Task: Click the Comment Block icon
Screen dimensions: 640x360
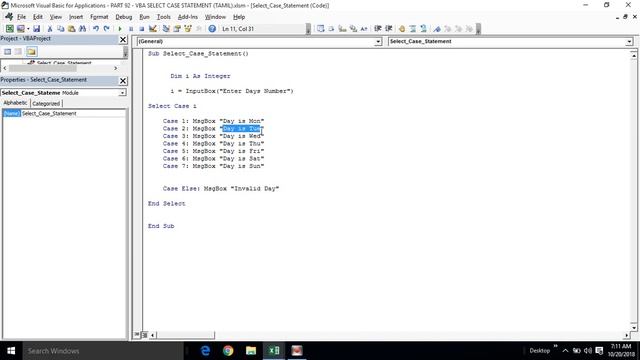Action: click(413, 29)
